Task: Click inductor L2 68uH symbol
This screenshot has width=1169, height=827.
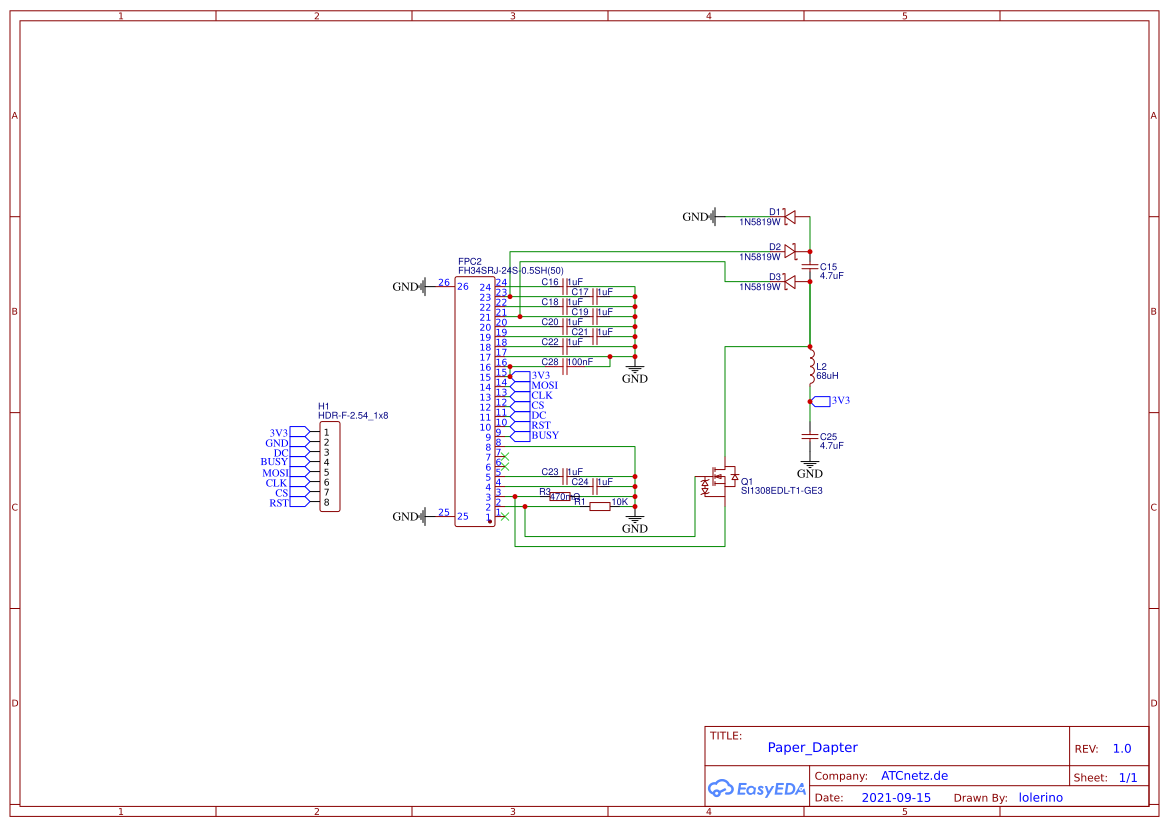Action: 810,367
